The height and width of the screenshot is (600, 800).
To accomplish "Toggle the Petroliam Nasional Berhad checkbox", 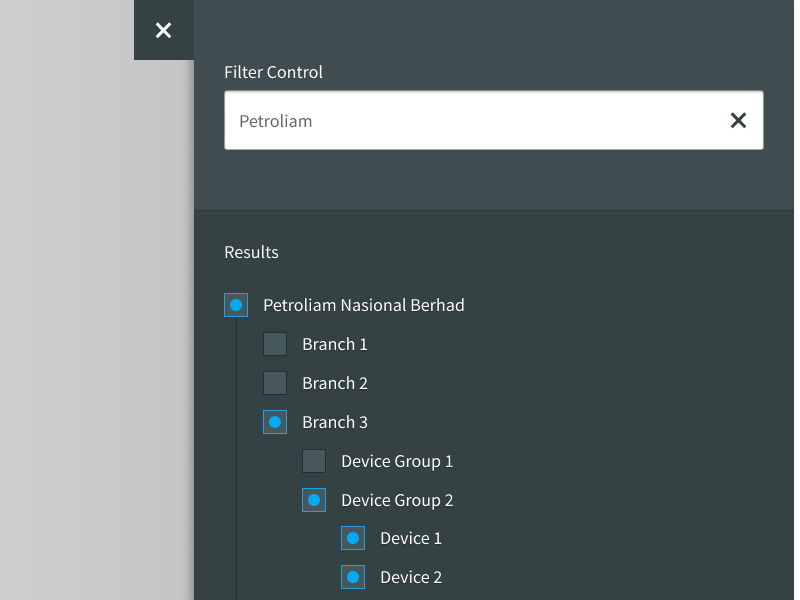I will [236, 305].
